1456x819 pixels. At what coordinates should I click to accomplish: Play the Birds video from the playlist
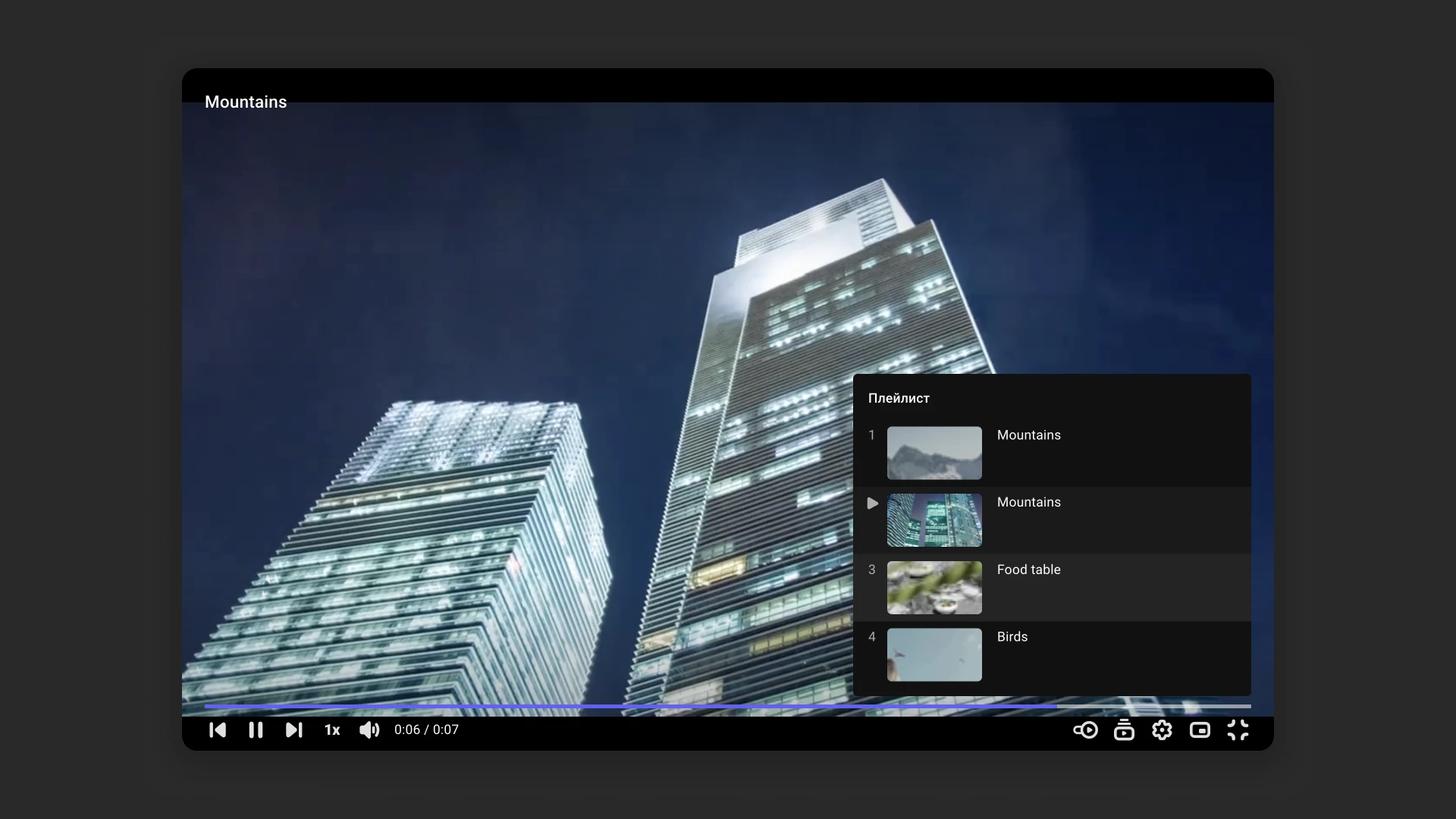pos(1012,637)
